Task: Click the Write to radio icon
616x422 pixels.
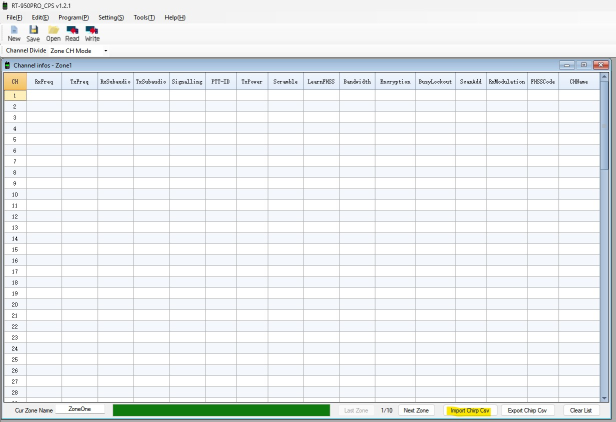Action: [x=92, y=31]
